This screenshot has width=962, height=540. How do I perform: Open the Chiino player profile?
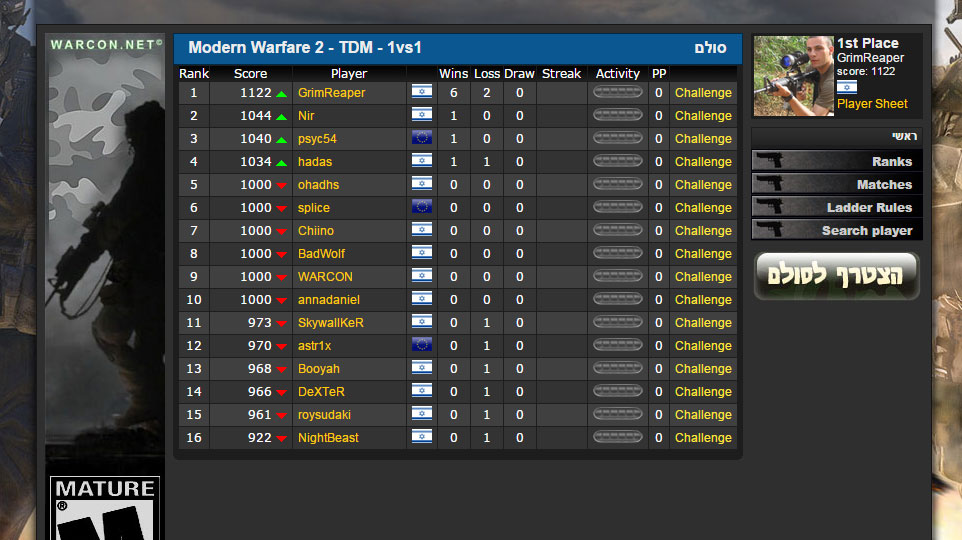point(315,231)
